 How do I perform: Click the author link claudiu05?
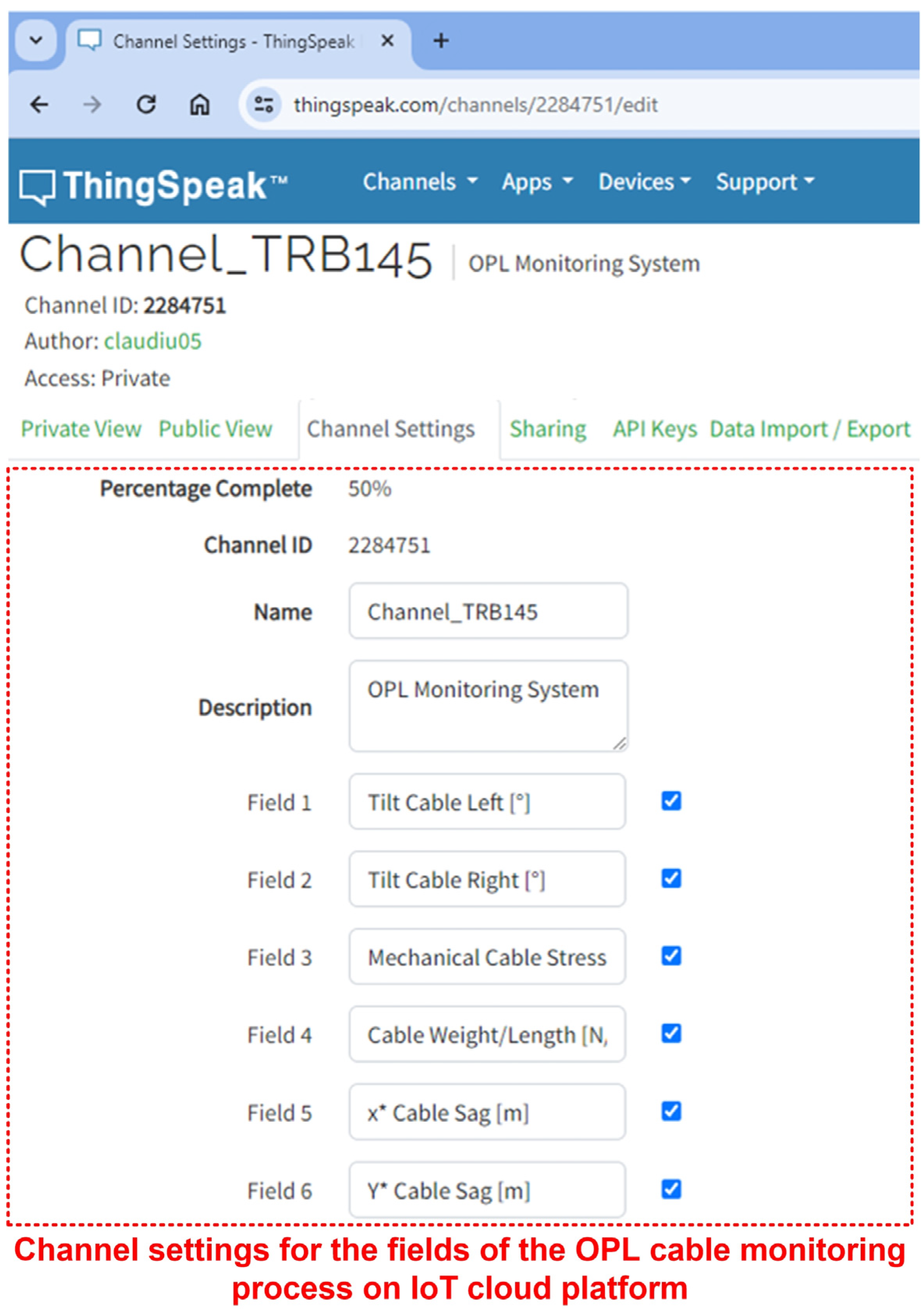[x=153, y=341]
